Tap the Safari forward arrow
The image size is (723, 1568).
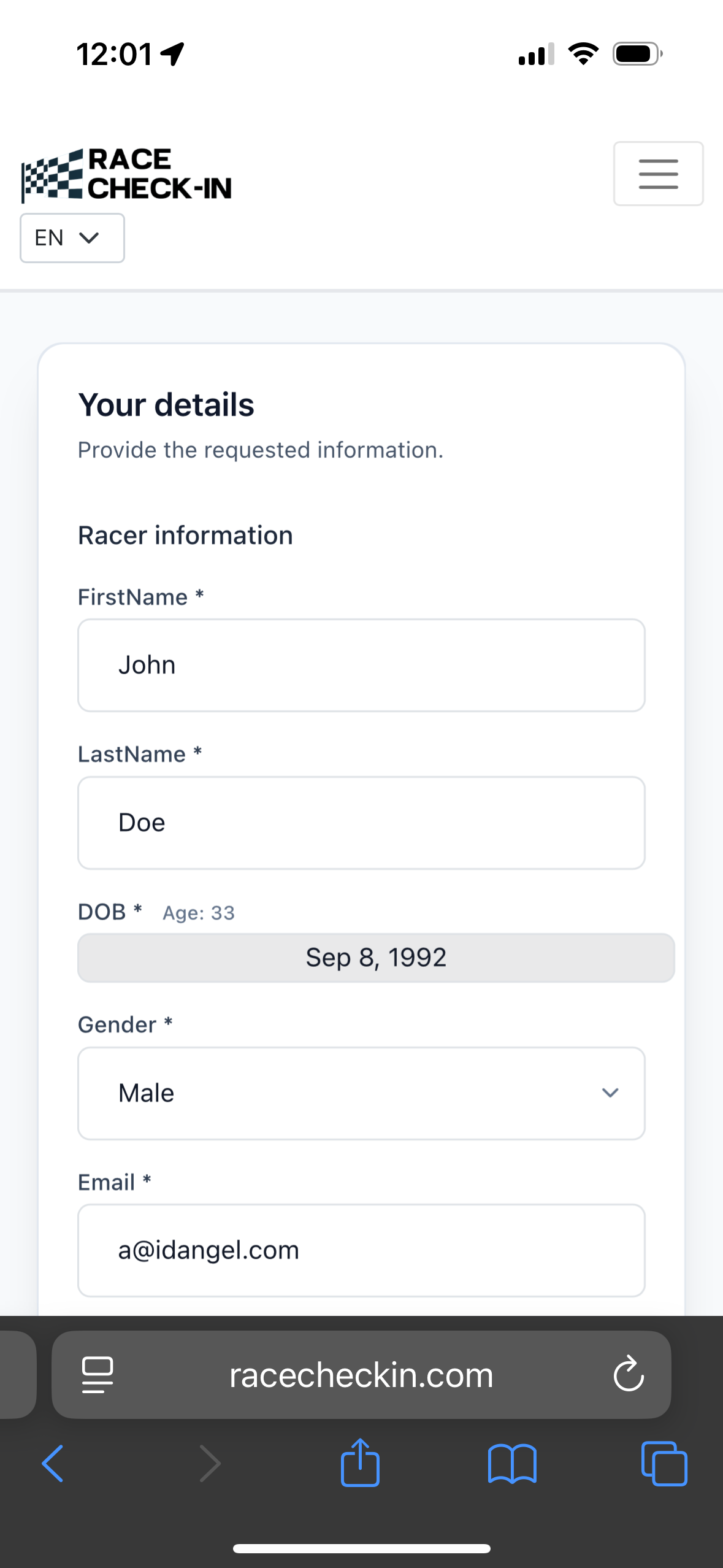(x=210, y=1463)
